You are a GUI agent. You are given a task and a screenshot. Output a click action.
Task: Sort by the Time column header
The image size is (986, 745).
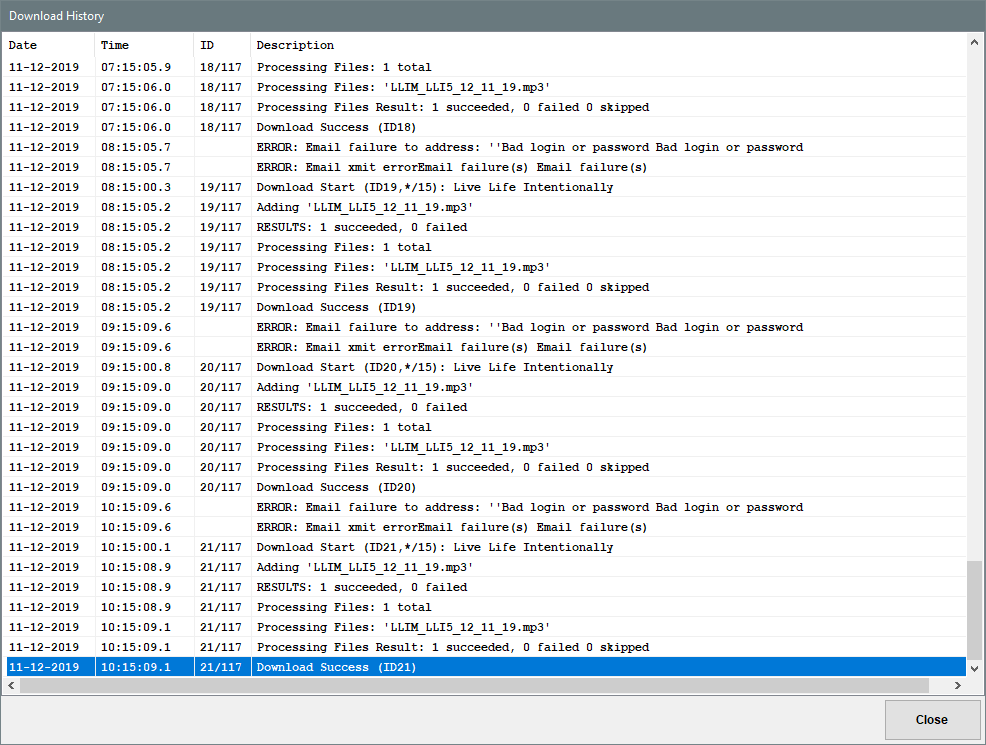pos(144,45)
